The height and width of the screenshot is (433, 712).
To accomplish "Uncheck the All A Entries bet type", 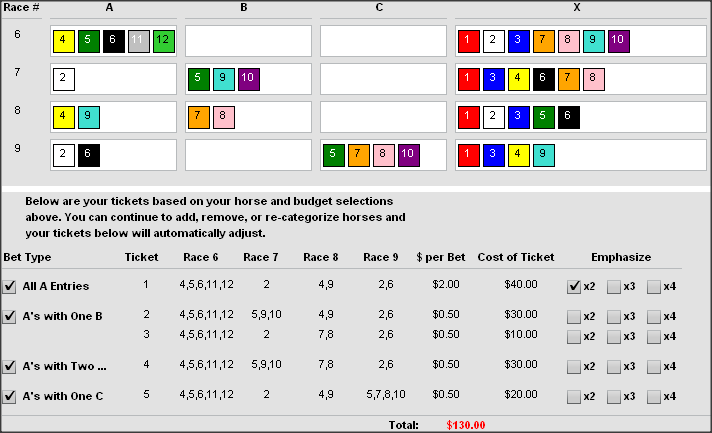I will pos(10,287).
